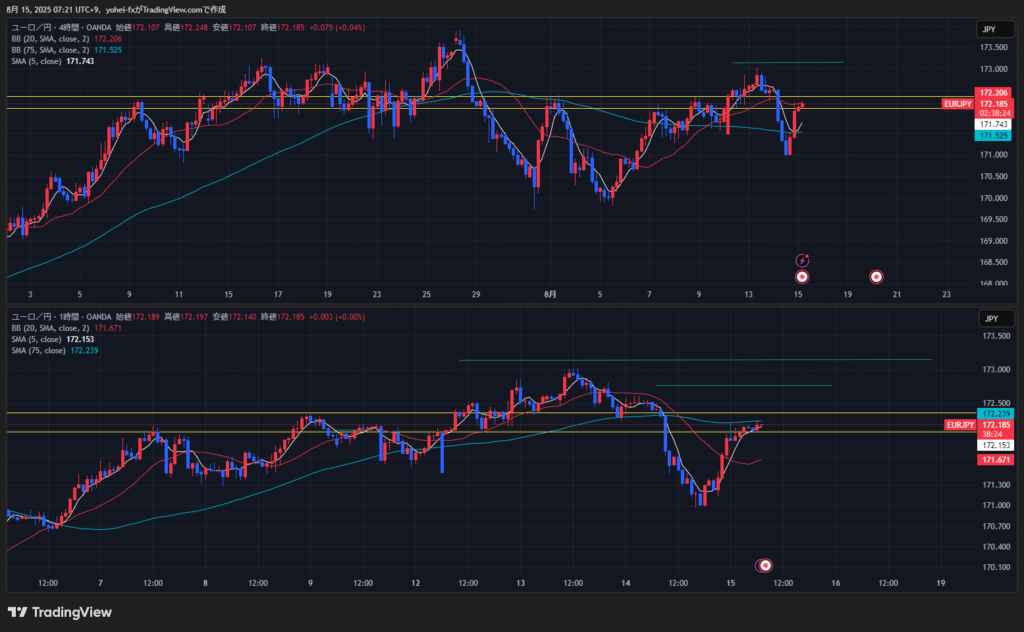Viewport: 1024px width, 632px height.
Task: Click the event marker on lower chart
Action: [x=765, y=565]
